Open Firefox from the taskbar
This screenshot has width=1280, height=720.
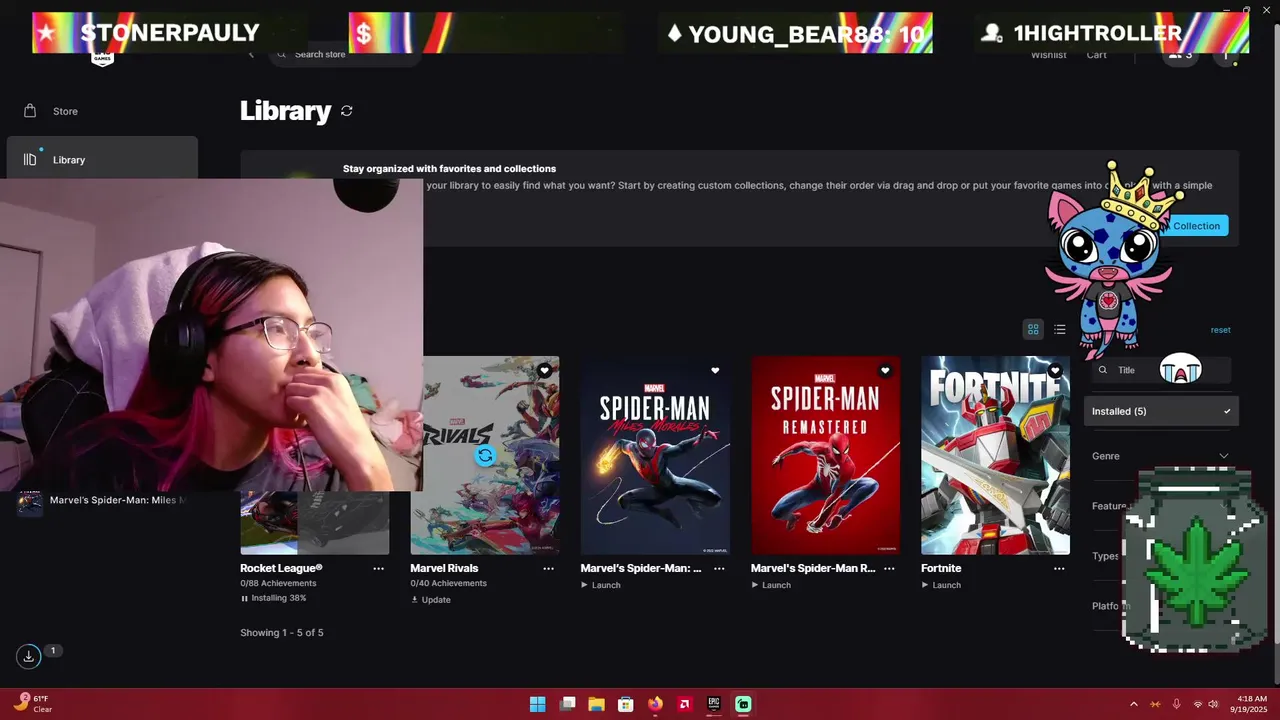pos(655,704)
